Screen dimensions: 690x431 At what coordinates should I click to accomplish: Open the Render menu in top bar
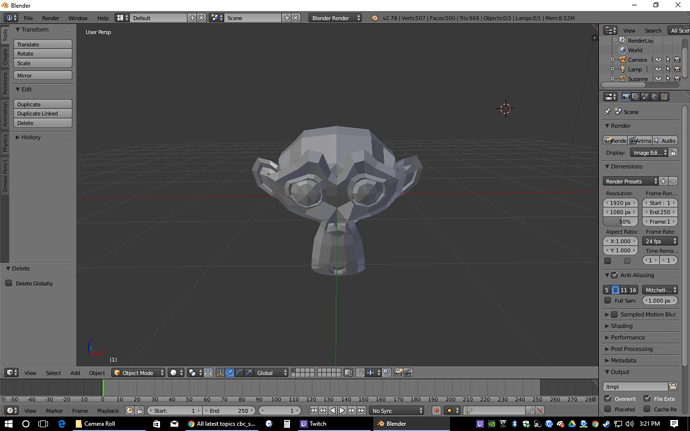[50, 18]
